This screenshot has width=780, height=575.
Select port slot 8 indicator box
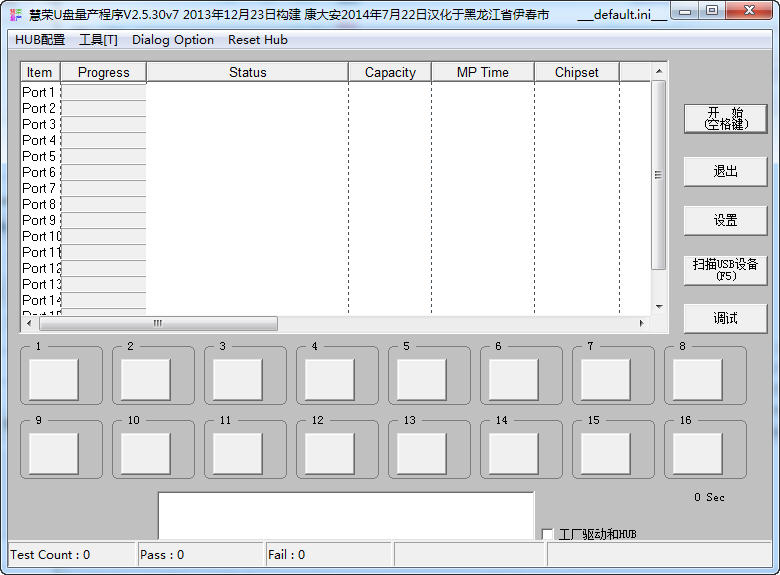coord(698,380)
